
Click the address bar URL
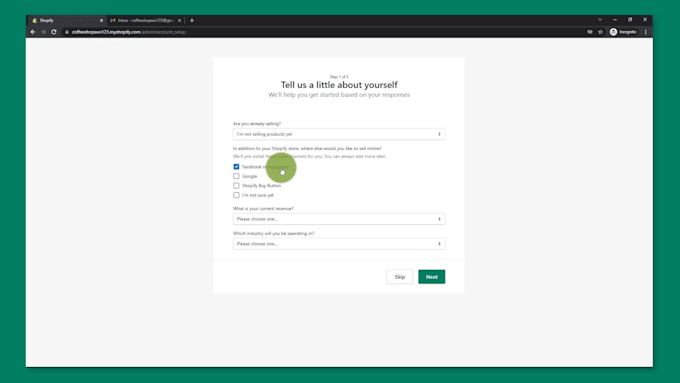tap(129, 32)
